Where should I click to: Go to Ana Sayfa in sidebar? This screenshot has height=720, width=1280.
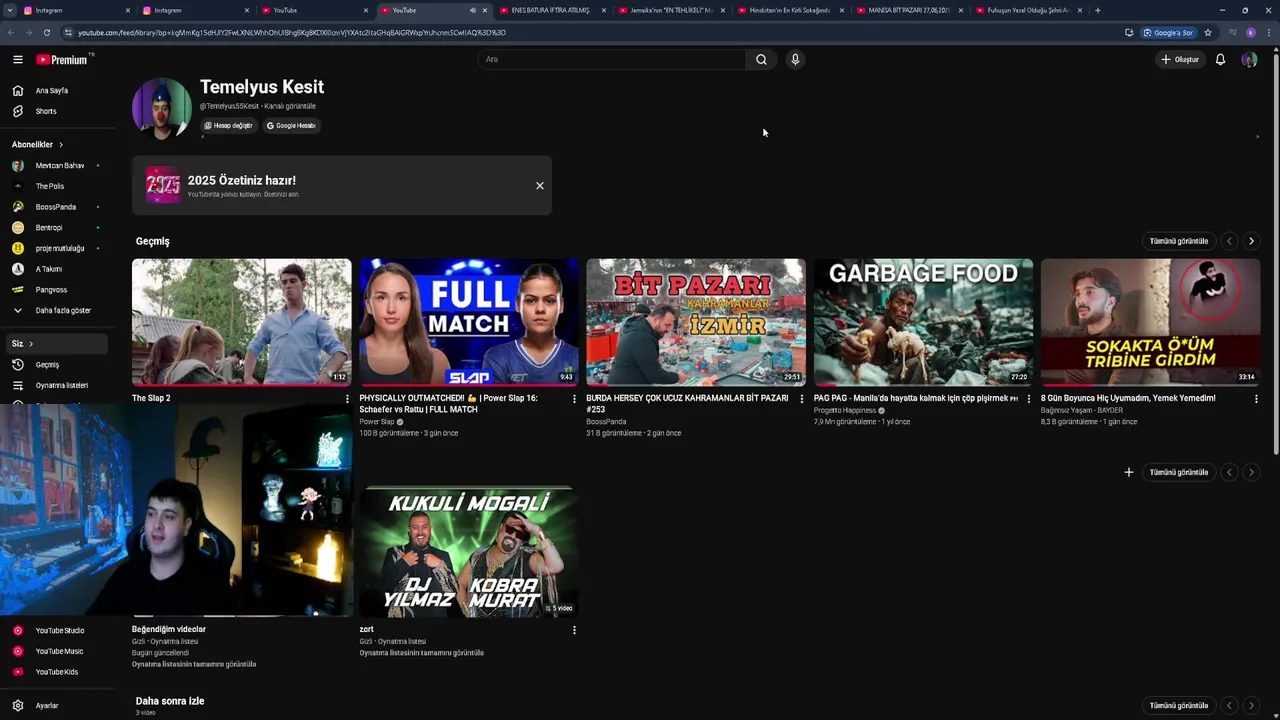point(52,90)
